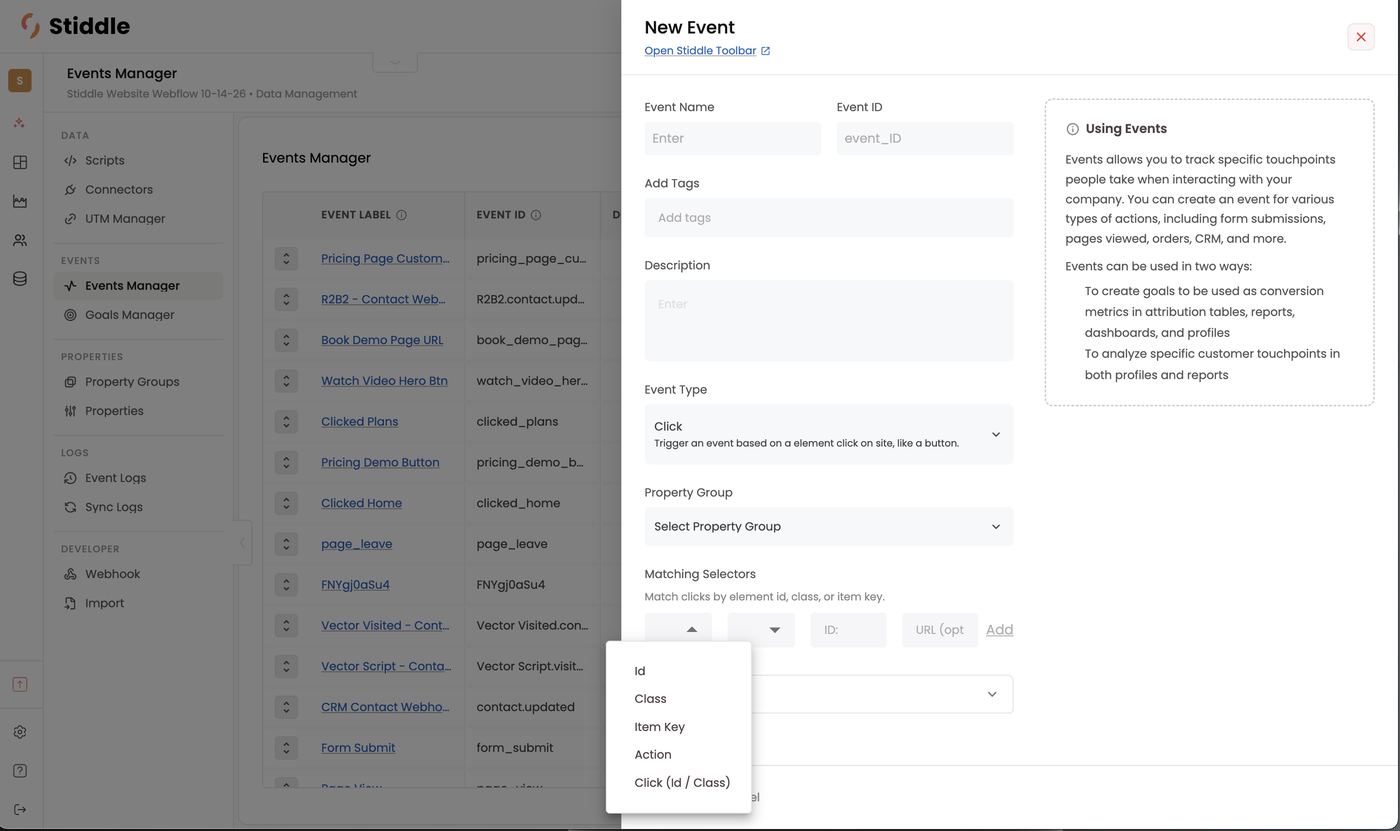Open the second Matching Selectors dropdown

[761, 630]
